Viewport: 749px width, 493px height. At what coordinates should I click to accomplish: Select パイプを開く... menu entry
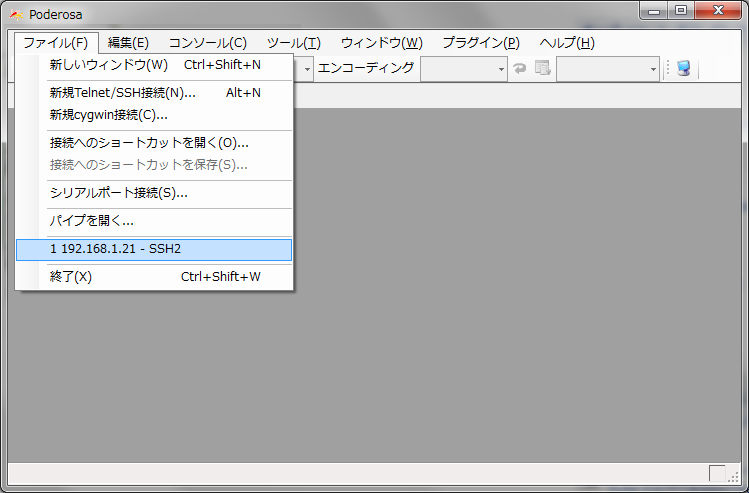tap(154, 221)
